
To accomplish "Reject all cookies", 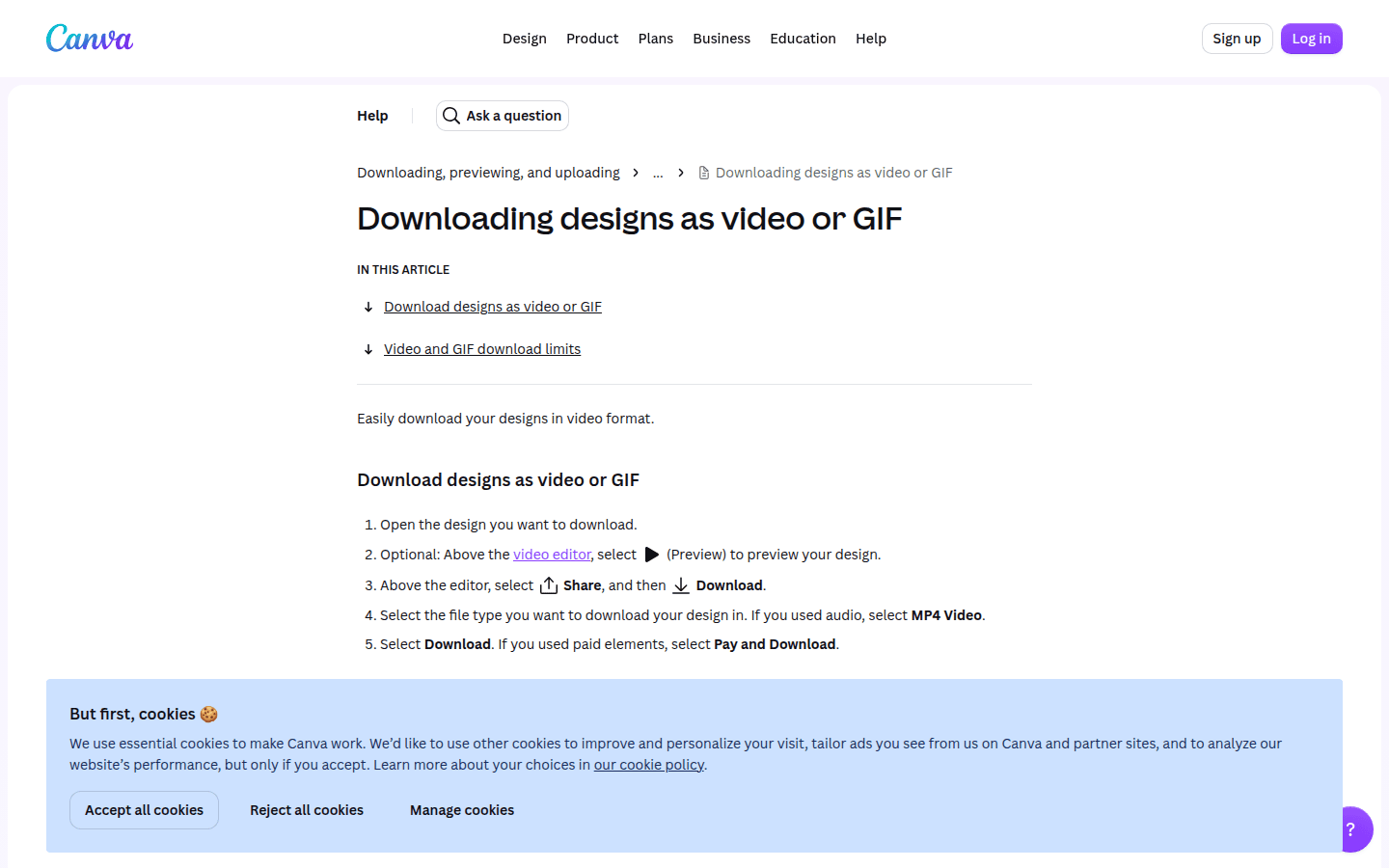I will coord(307,810).
